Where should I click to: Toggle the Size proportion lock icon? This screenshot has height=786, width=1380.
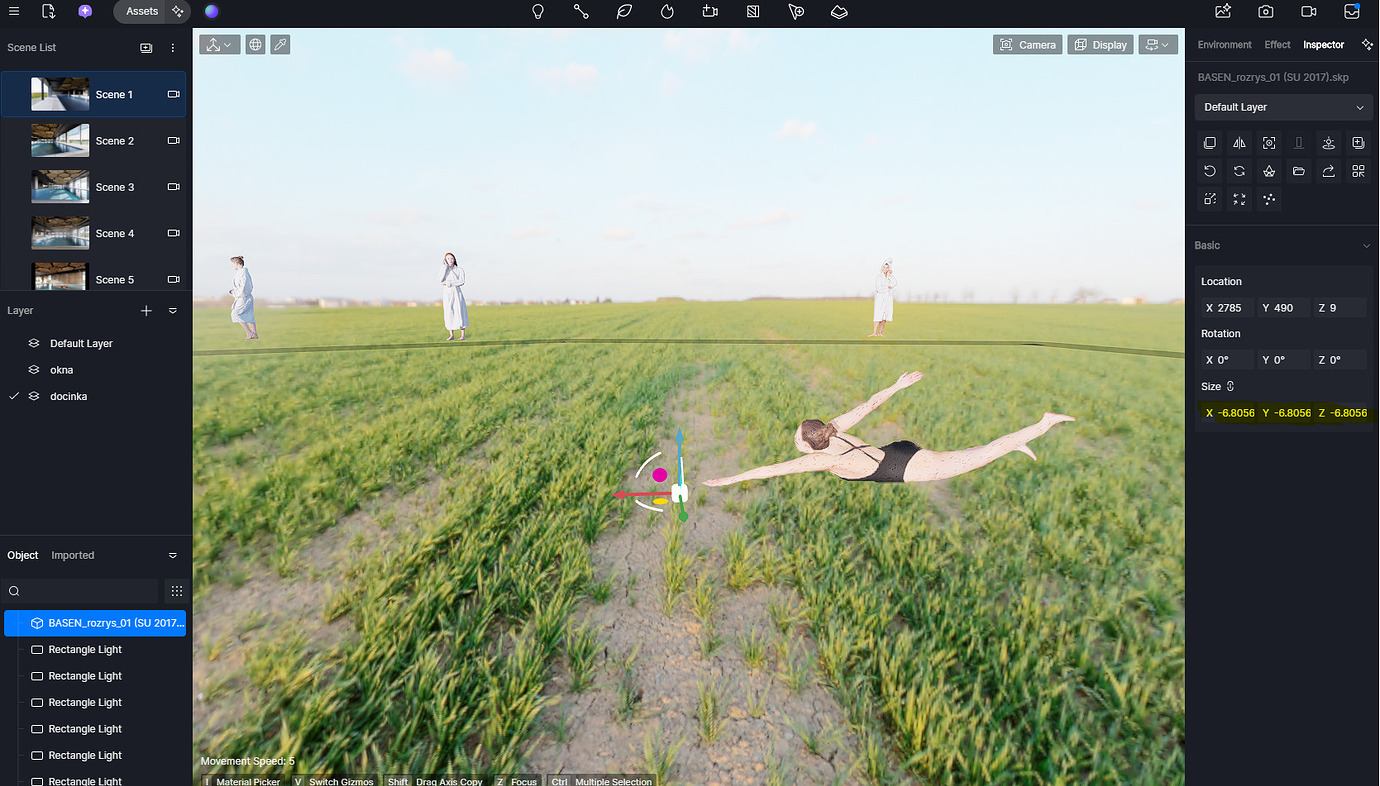click(1231, 386)
